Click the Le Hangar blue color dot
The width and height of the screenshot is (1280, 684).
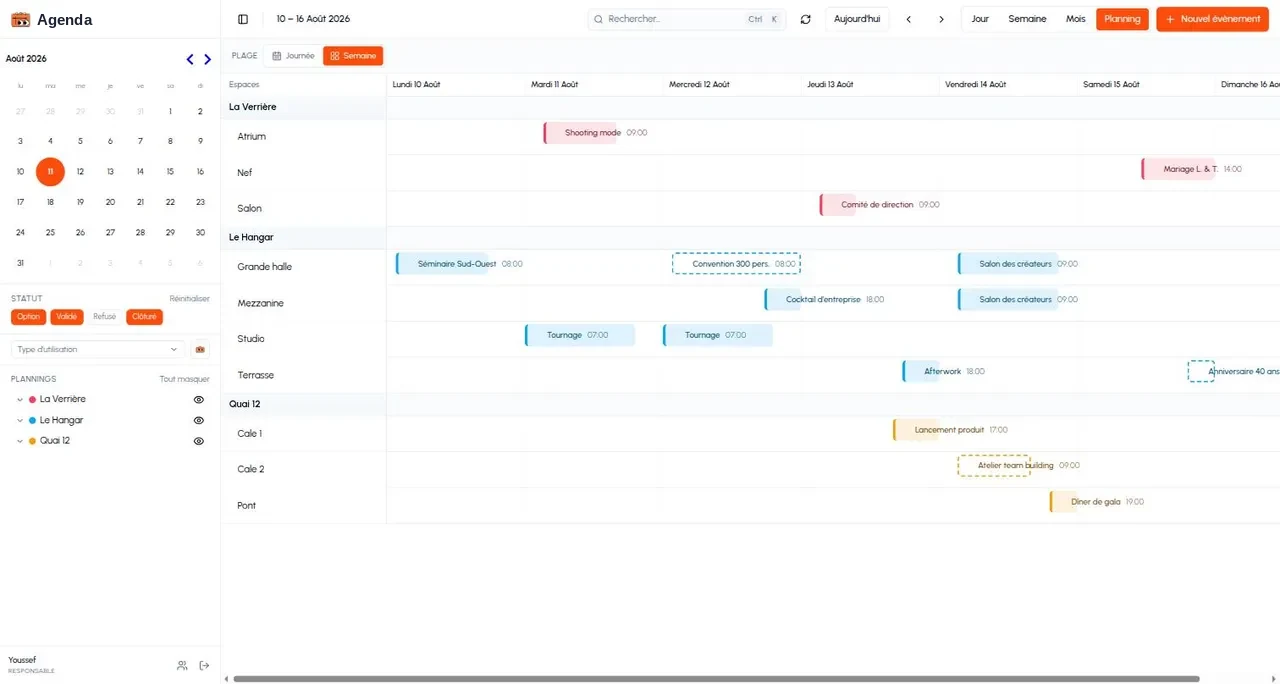32,421
